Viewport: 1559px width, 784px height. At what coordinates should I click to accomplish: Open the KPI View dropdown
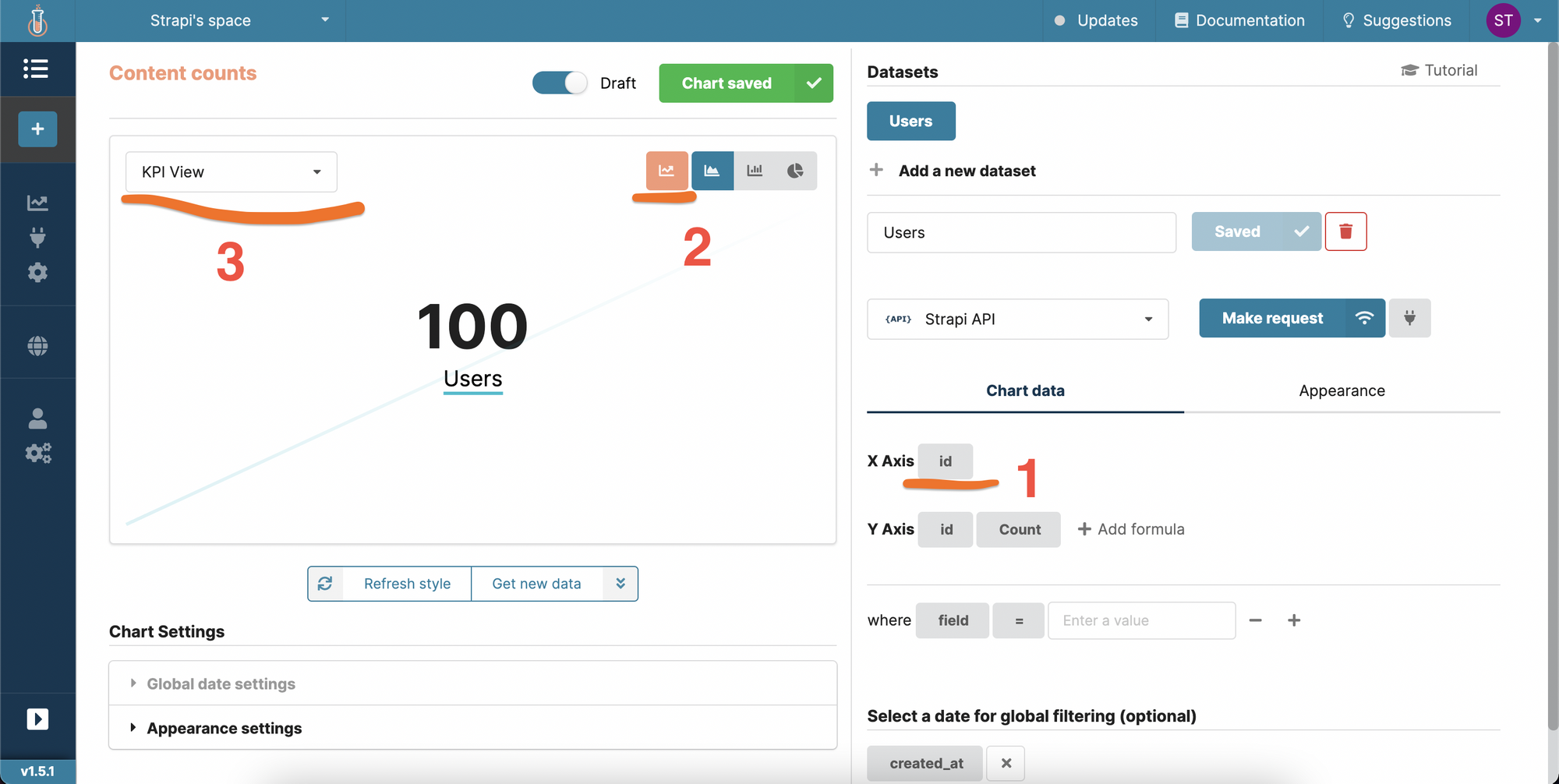[231, 171]
